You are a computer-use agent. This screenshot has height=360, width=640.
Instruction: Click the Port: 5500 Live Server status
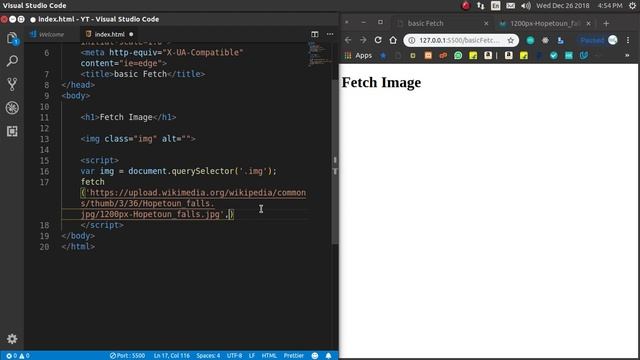click(127, 356)
